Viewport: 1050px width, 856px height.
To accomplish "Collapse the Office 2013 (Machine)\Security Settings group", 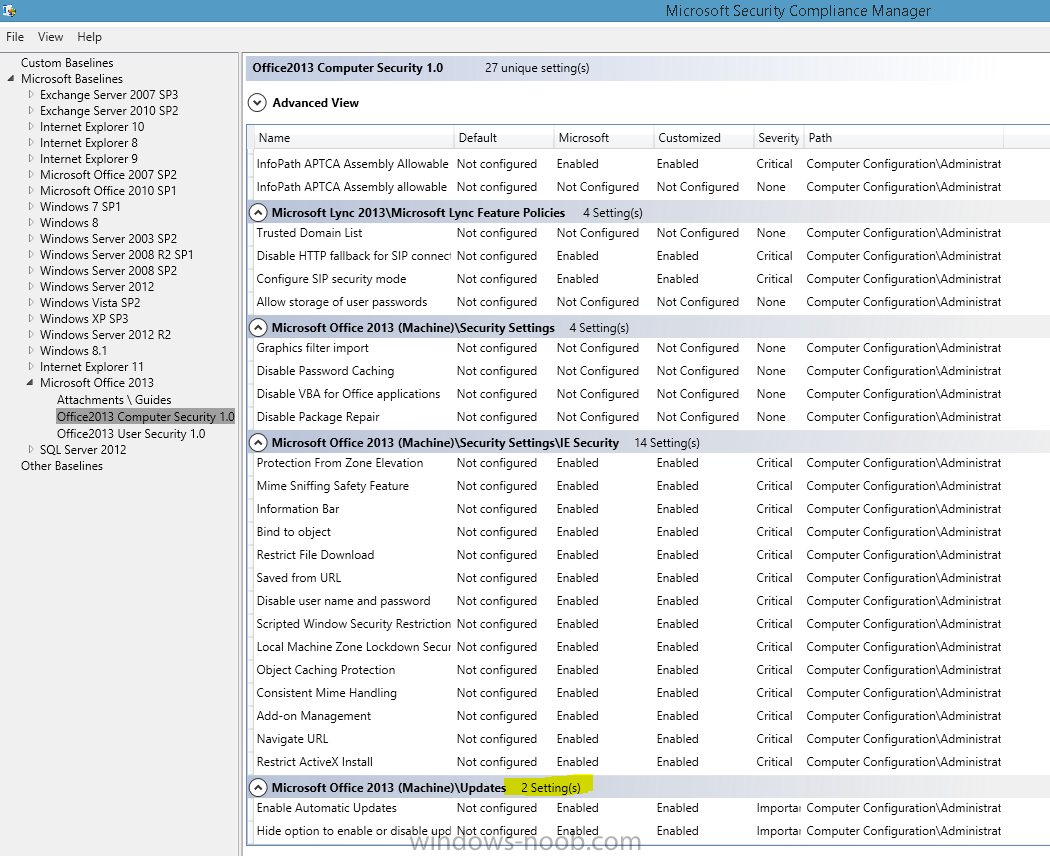I will [x=257, y=328].
